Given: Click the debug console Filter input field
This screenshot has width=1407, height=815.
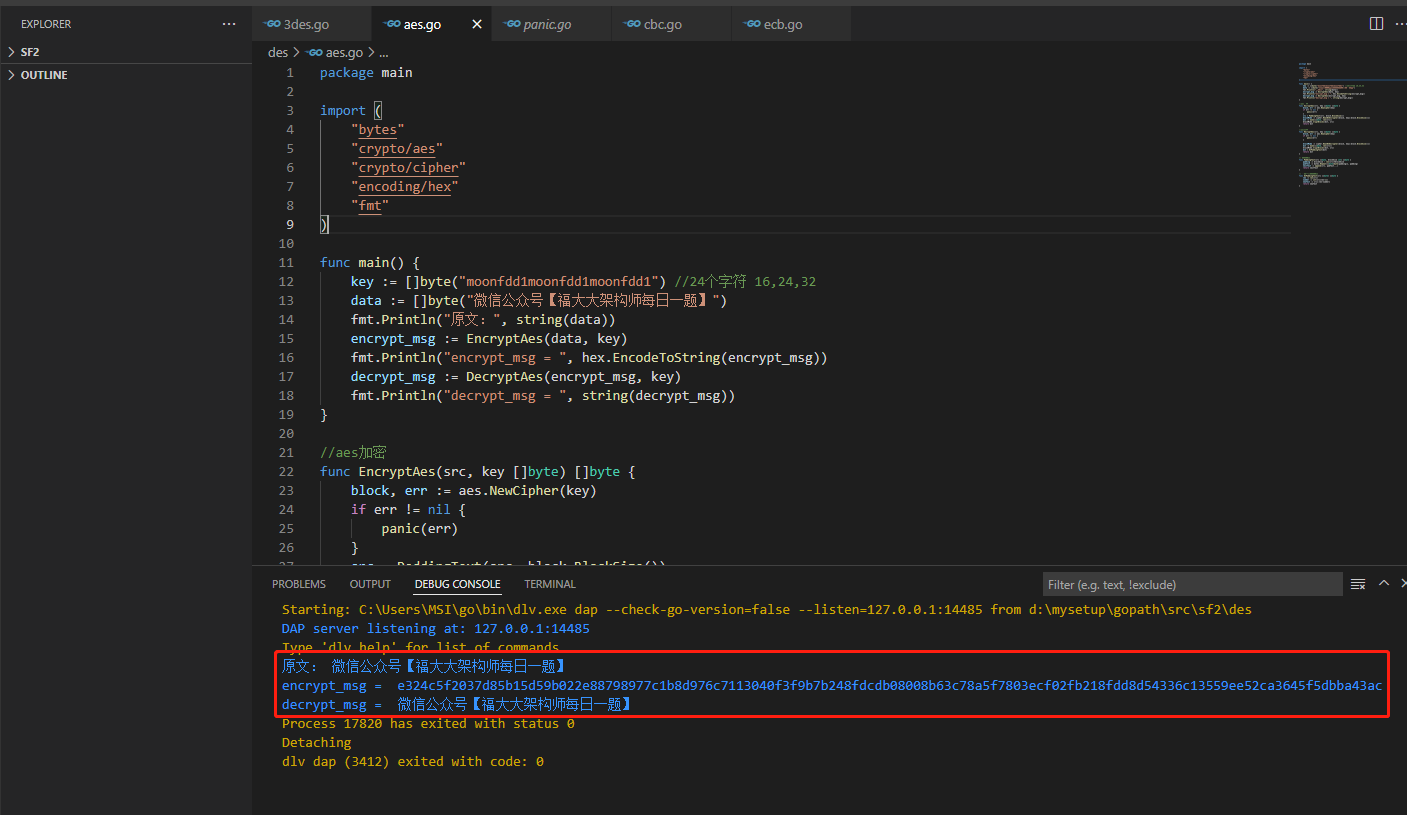Looking at the screenshot, I should pyautogui.click(x=1192, y=584).
